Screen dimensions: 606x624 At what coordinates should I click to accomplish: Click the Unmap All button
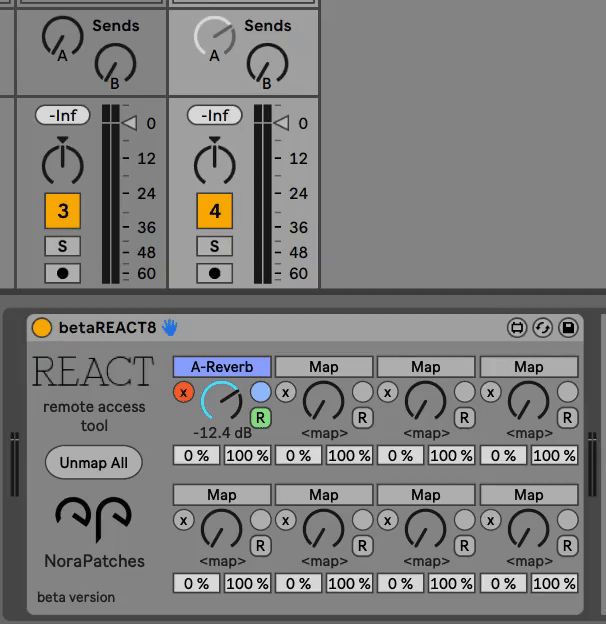(x=94, y=463)
